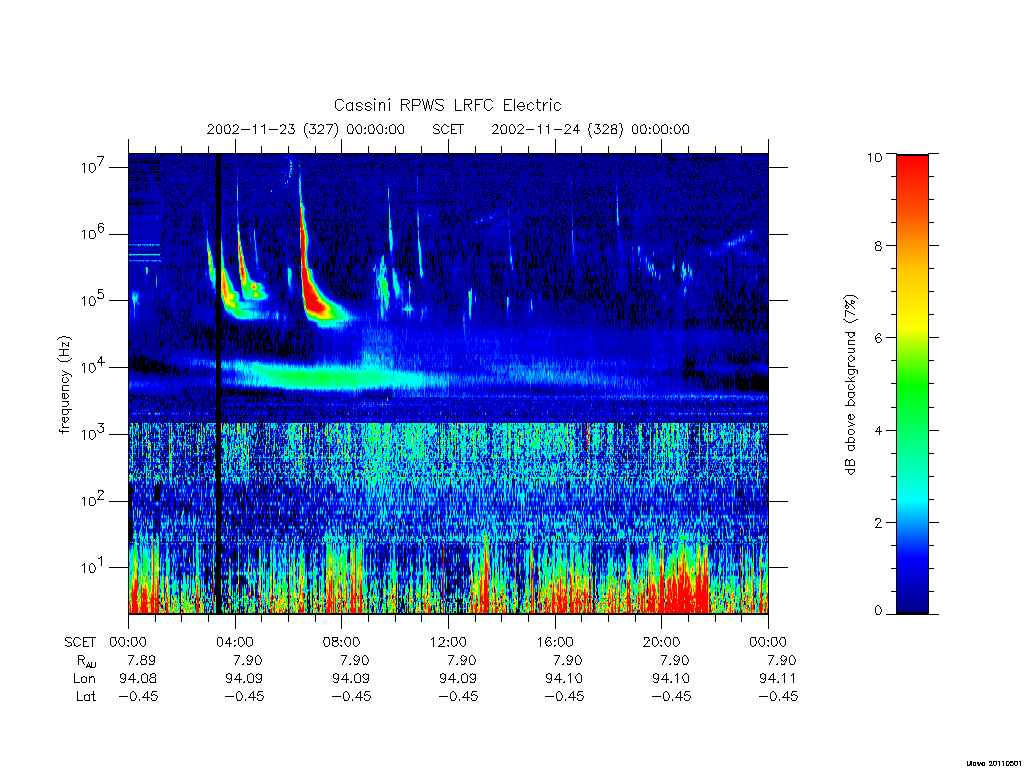The height and width of the screenshot is (768, 1024).
Task: Click the longitude value '94.11'
Action: [778, 679]
